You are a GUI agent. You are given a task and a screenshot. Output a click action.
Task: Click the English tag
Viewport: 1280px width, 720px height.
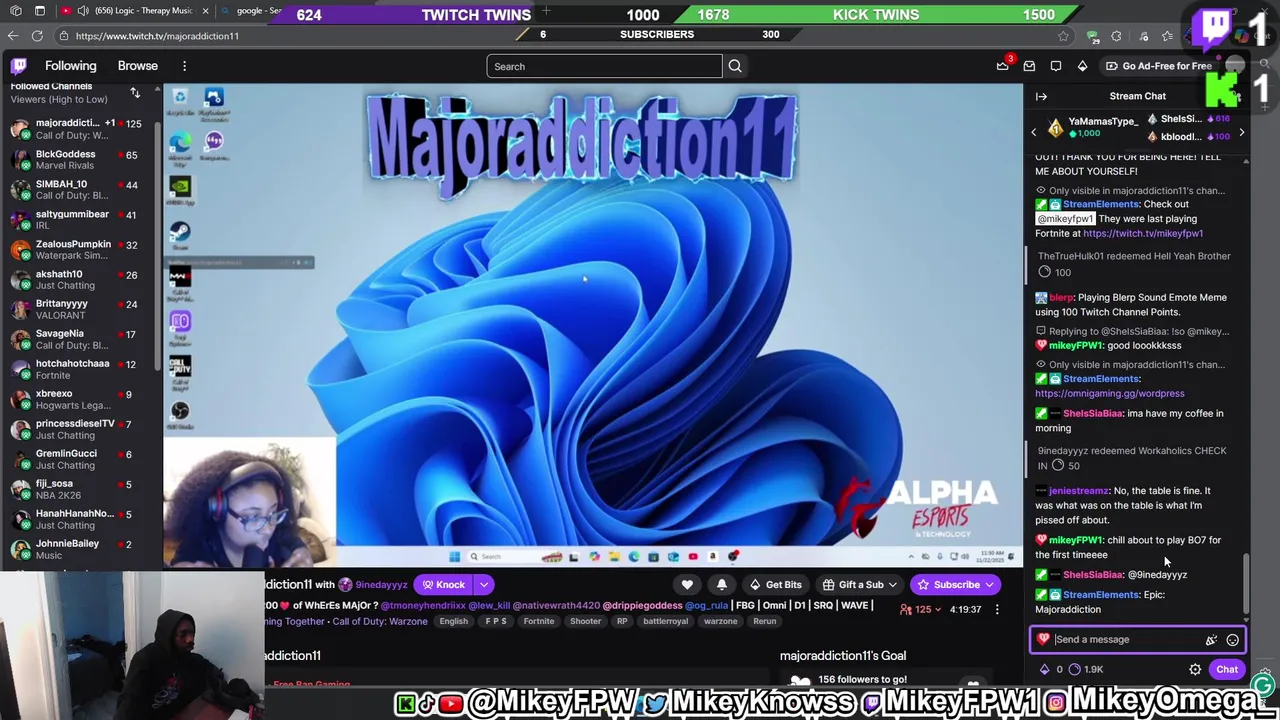(453, 621)
